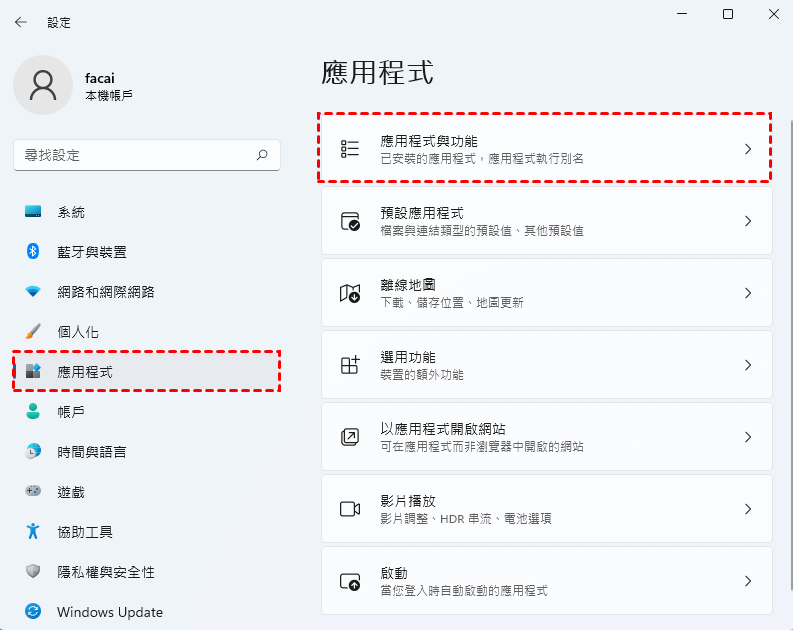Expand 應用程式與功能 using its chevron arrow
This screenshot has height=630, width=793.
(x=747, y=149)
